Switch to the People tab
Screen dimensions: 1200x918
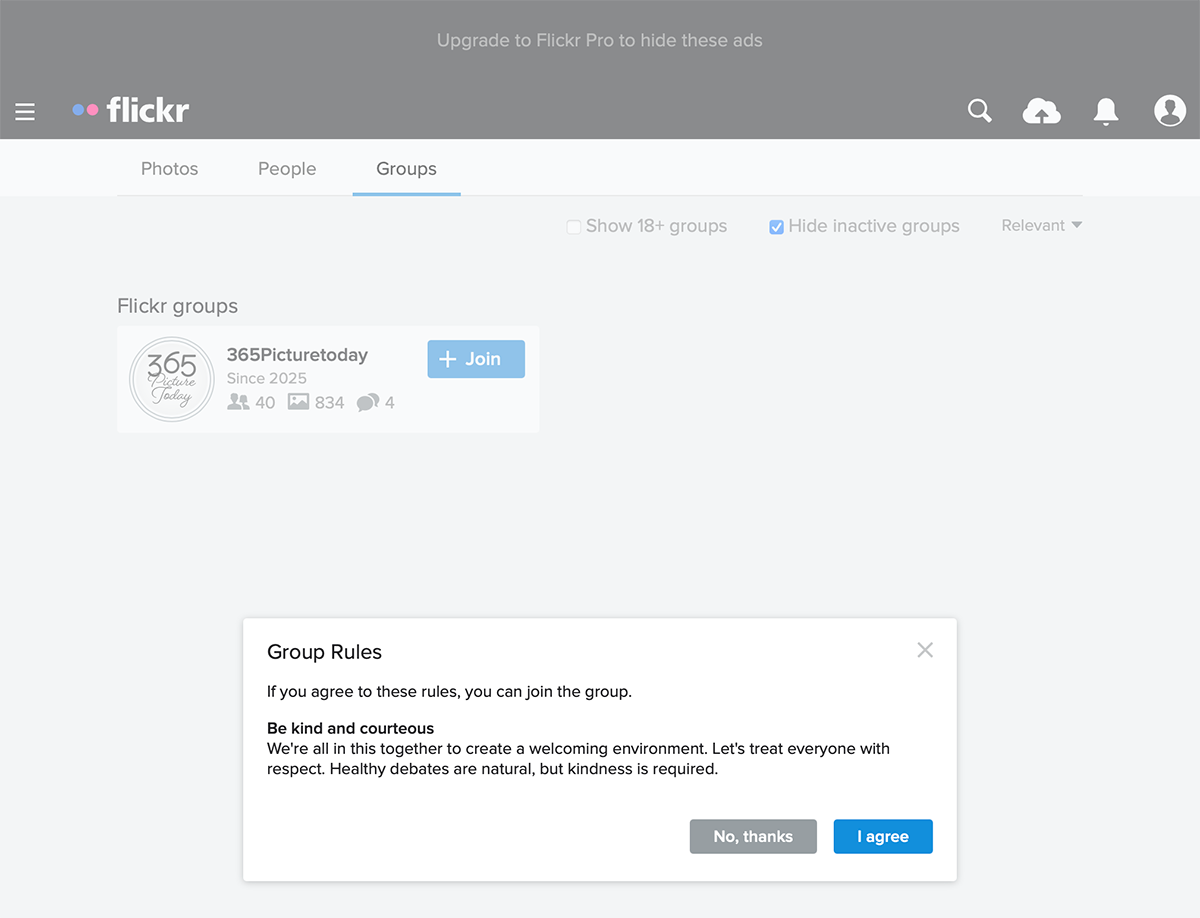pos(287,169)
